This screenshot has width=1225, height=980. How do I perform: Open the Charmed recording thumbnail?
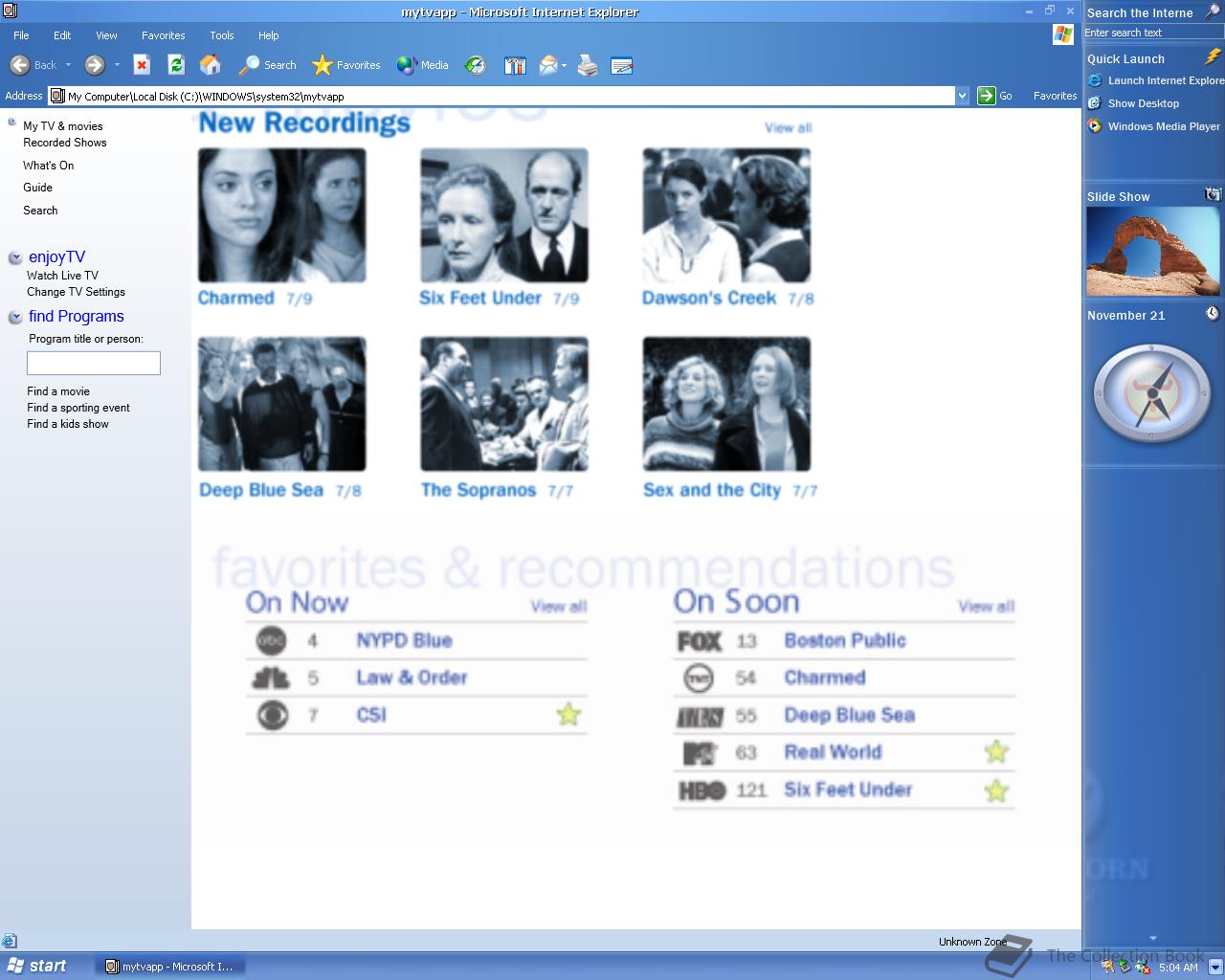(x=282, y=215)
